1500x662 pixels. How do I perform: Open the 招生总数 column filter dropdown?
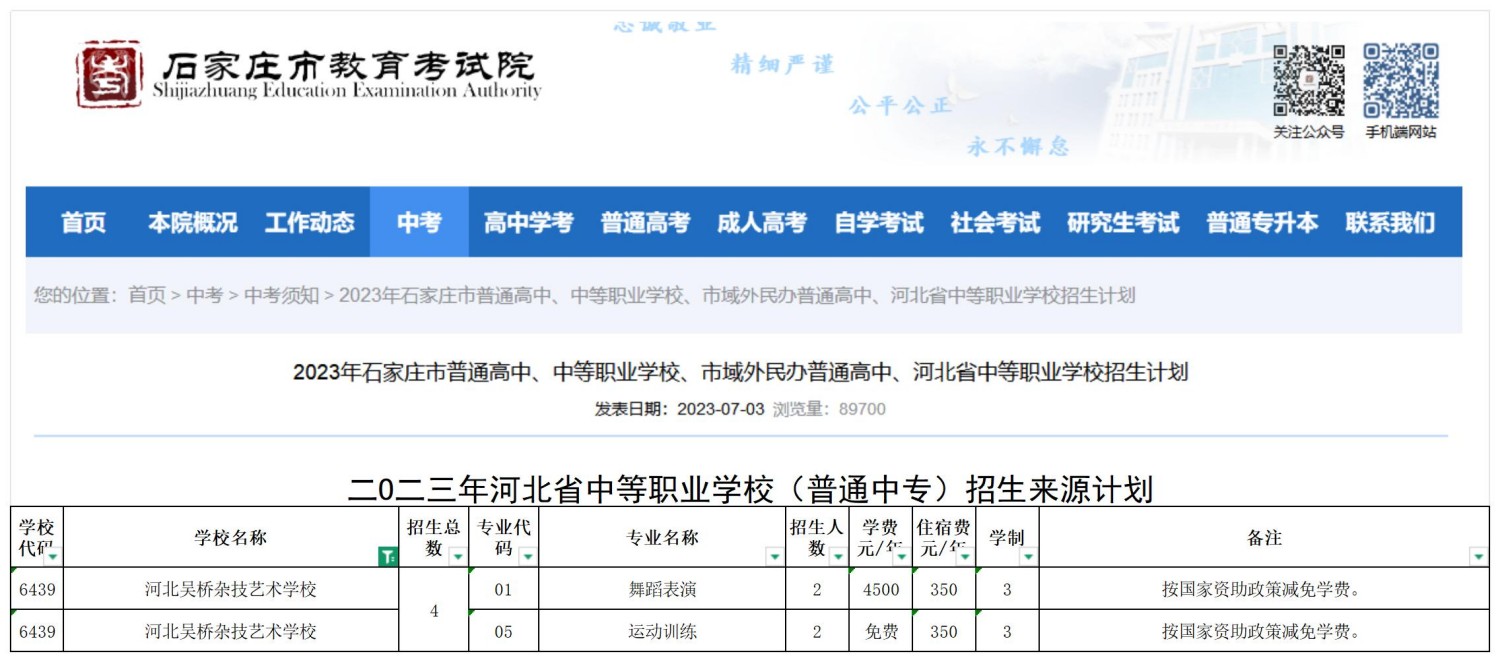(457, 557)
